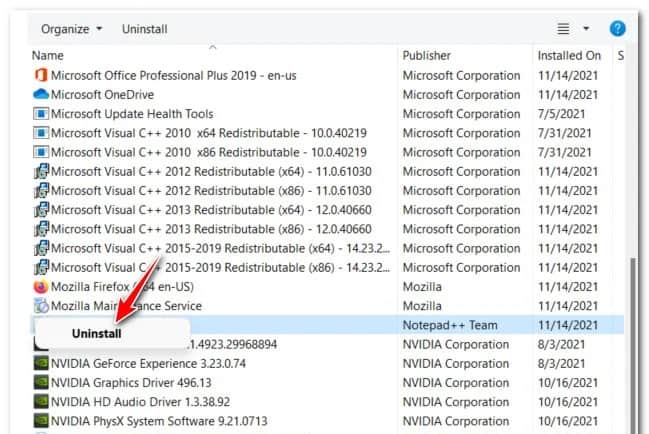Viewport: 649px width, 434px height.
Task: Select Visual C++ 2012 Redistributable (x64) - 11.0.61030
Action: tap(211, 172)
